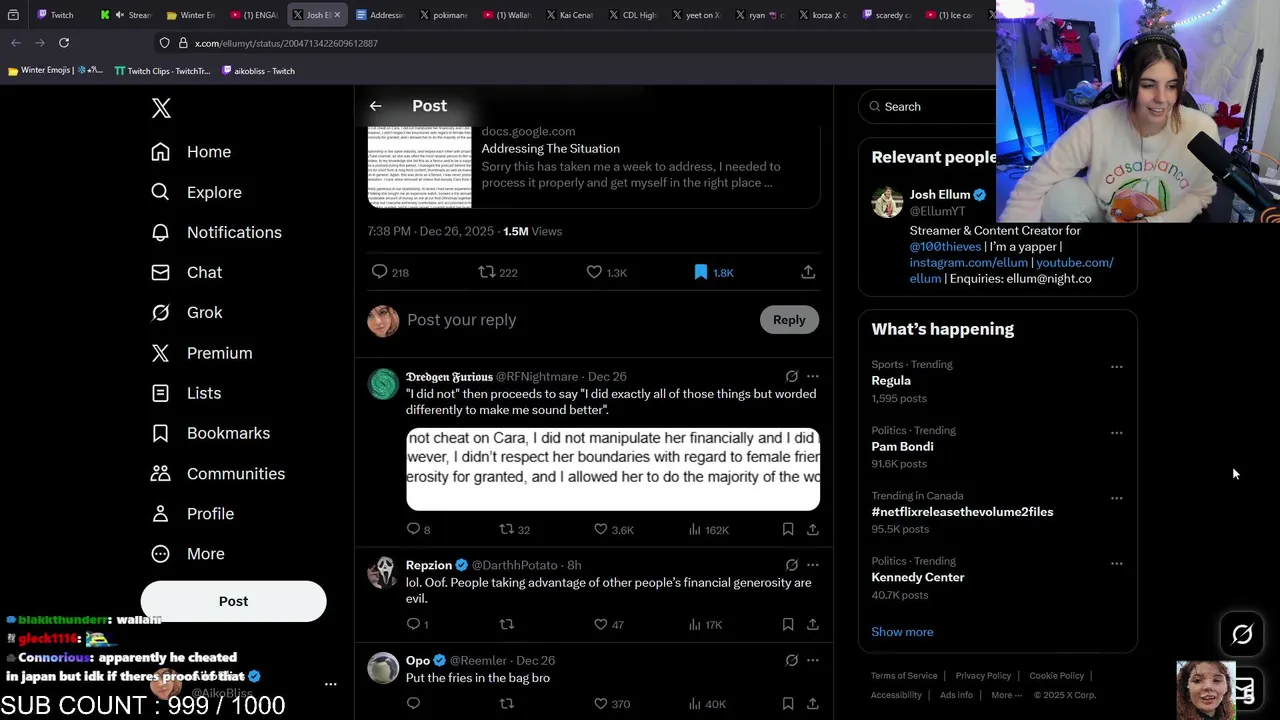
Task: Bookmark the Repzion reply
Action: tap(788, 624)
